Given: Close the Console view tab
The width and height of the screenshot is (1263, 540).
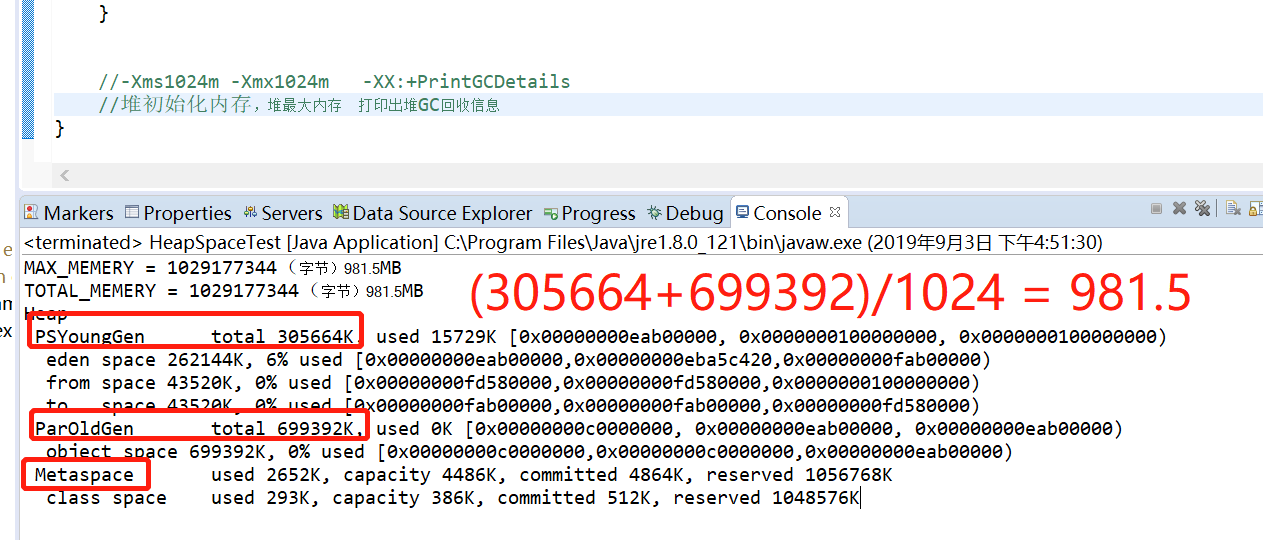Looking at the screenshot, I should coord(834,213).
